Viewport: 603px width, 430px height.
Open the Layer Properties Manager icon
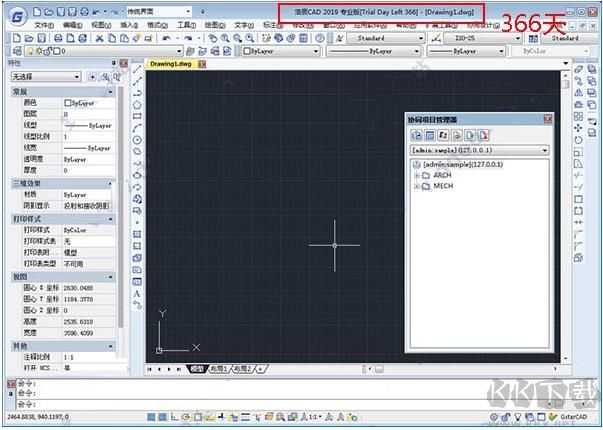click(x=17, y=51)
